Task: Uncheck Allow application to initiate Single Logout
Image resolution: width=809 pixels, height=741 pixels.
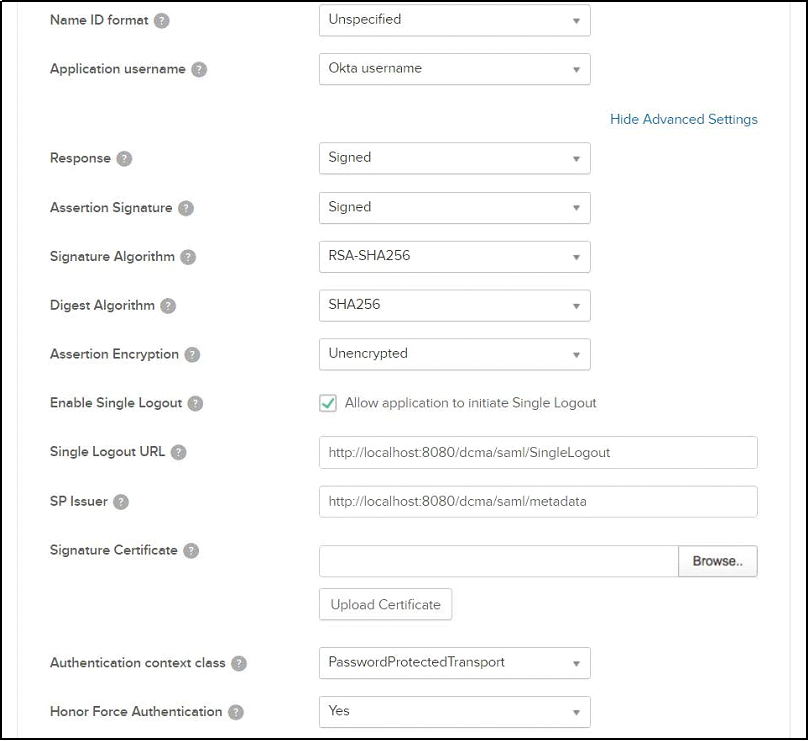Action: 328,403
